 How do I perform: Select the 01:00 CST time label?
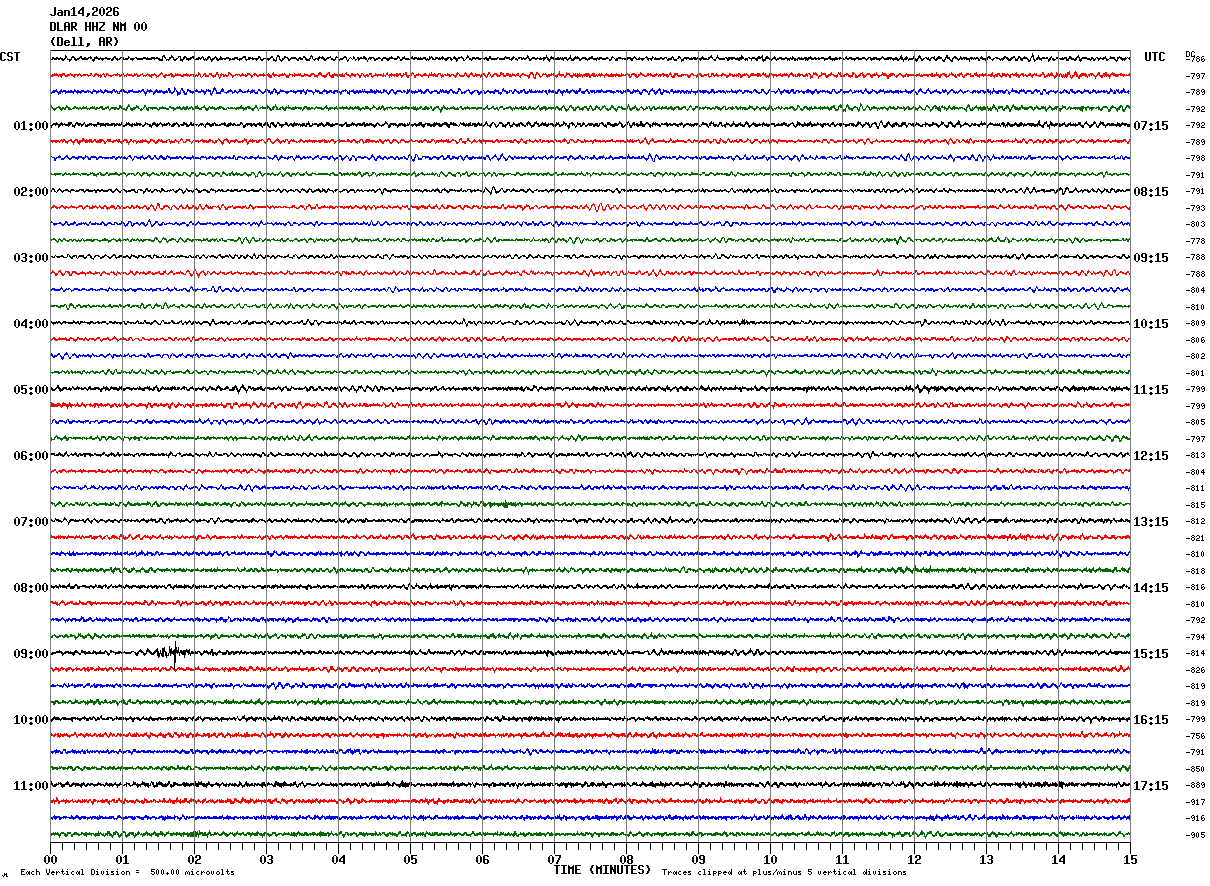(x=31, y=126)
